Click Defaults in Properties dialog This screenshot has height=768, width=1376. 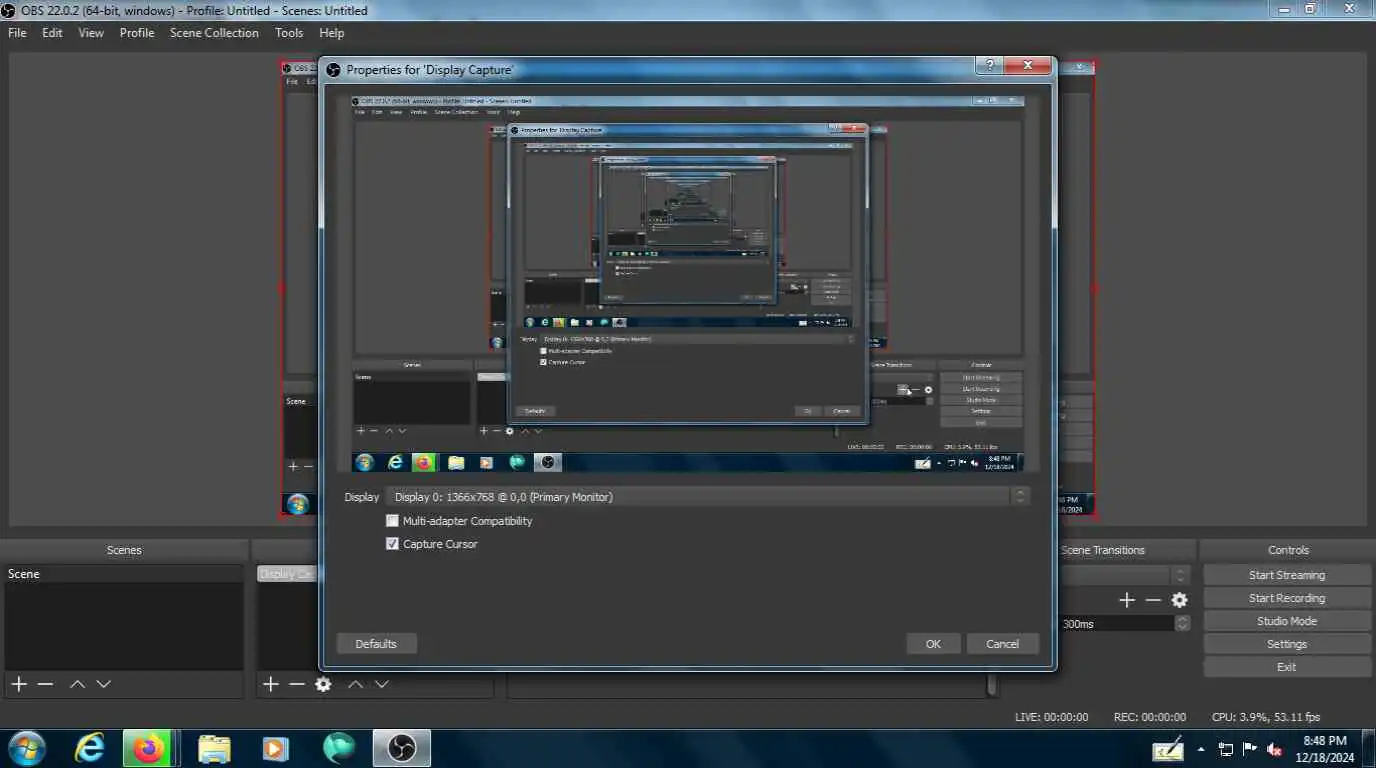click(x=376, y=644)
